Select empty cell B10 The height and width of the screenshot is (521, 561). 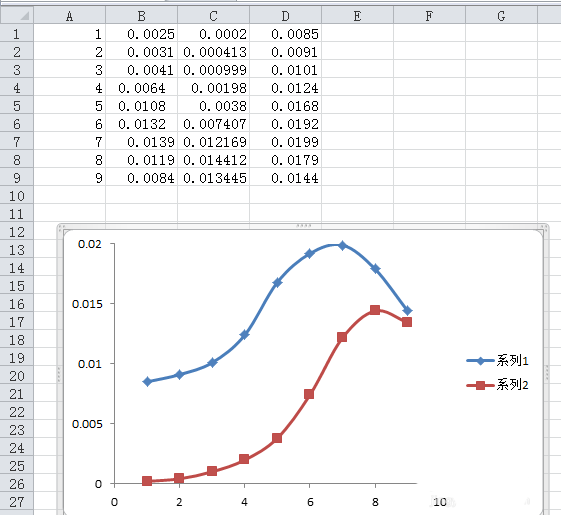(141, 195)
